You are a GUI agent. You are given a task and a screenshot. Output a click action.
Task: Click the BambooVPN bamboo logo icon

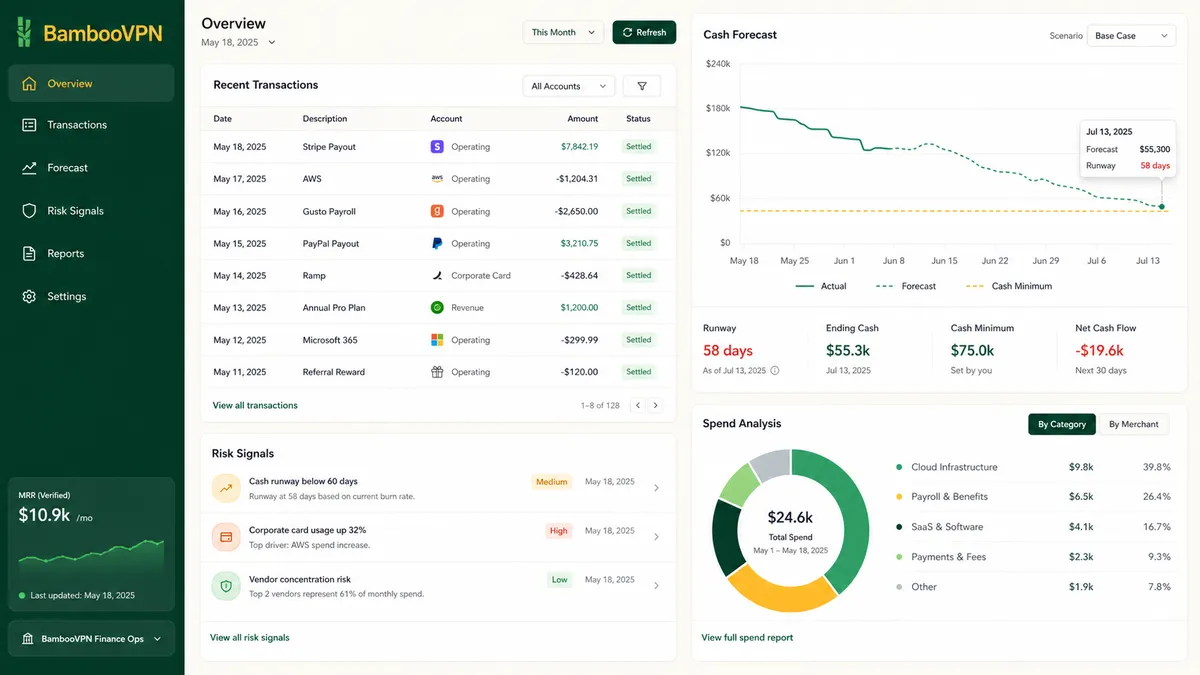pyautogui.click(x=24, y=32)
